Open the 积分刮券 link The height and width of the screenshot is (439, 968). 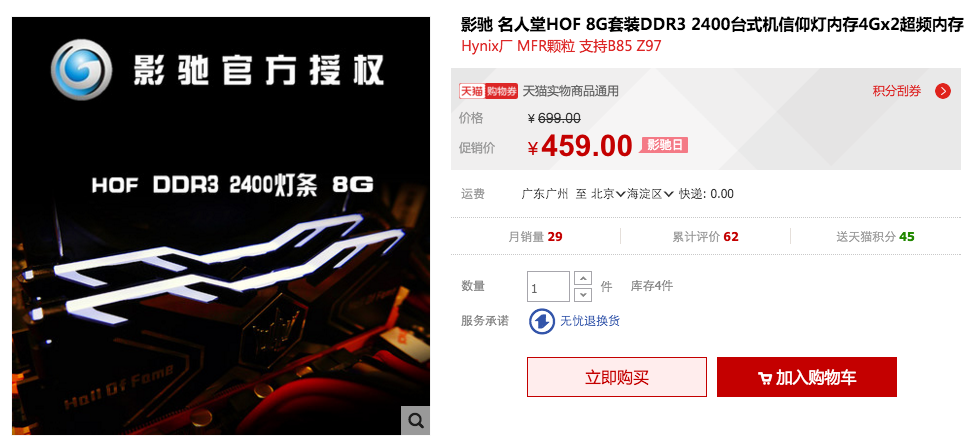coord(896,91)
